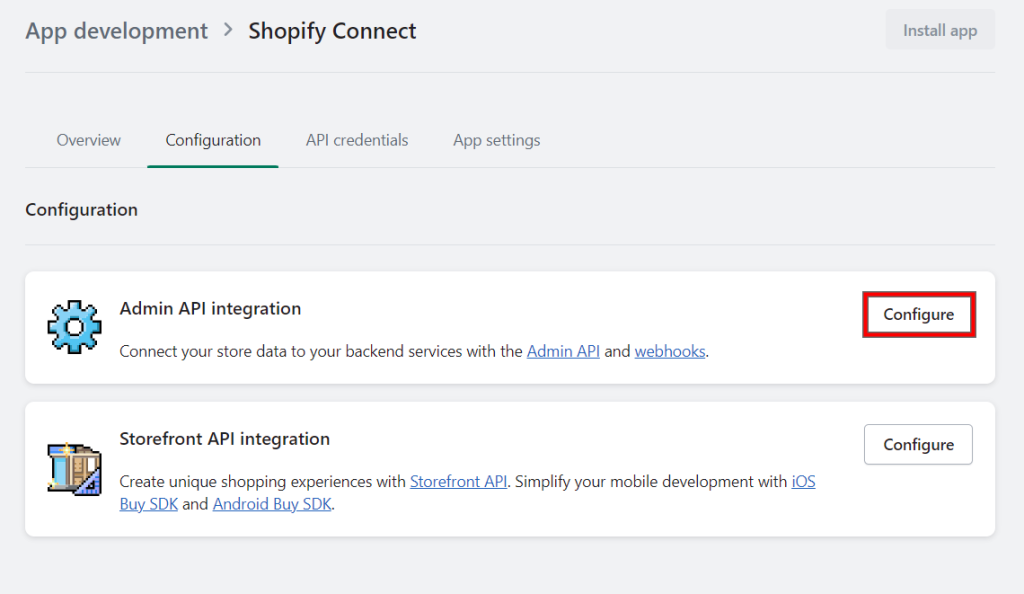Return to App development via breadcrumb
The width and height of the screenshot is (1024, 594).
click(116, 31)
